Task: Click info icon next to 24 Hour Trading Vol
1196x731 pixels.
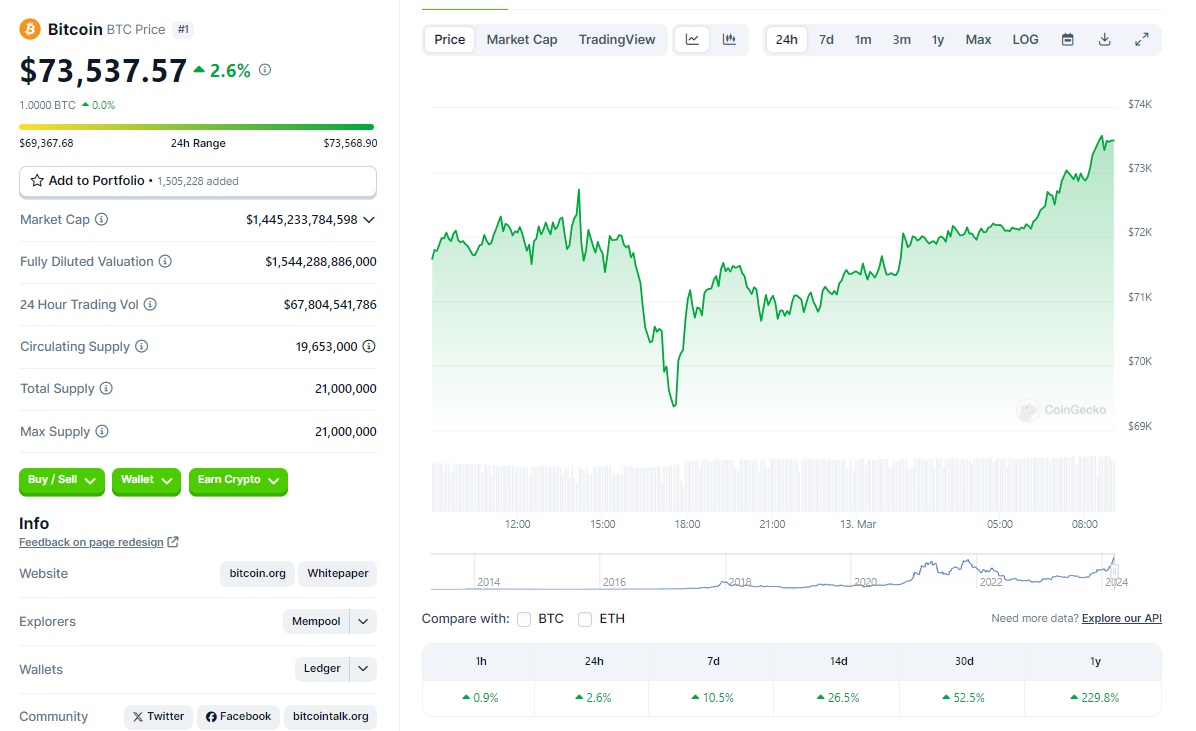Action: pos(150,304)
